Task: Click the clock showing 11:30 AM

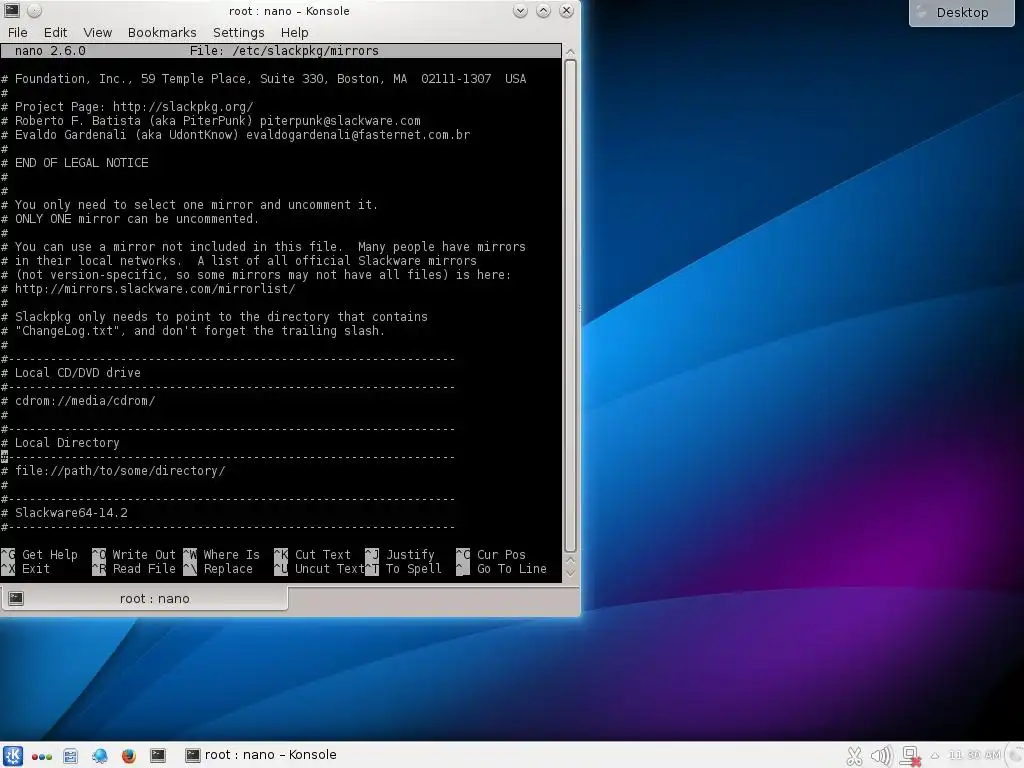Action: click(x=974, y=755)
